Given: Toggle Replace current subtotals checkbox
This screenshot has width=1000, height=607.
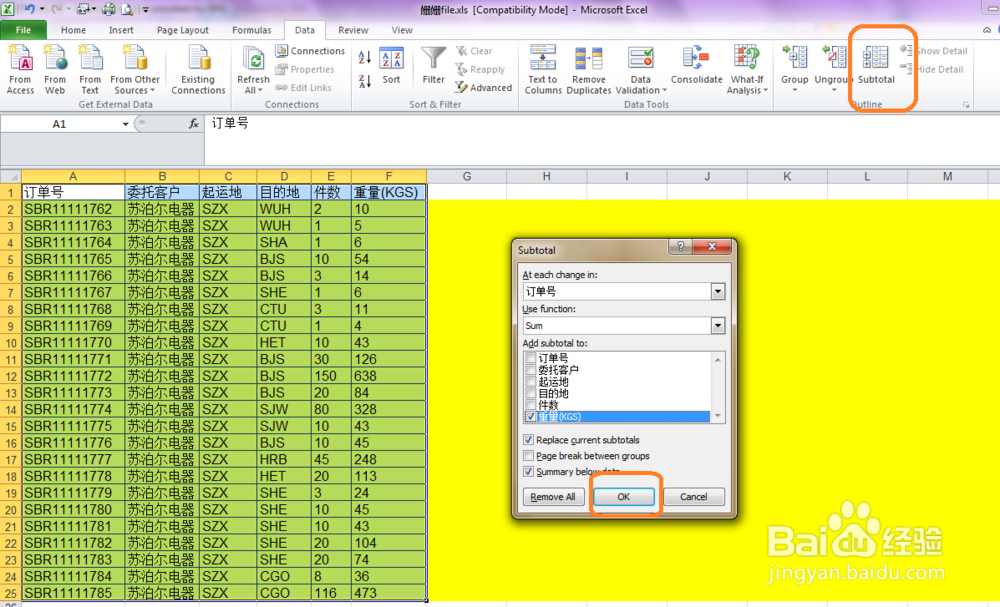Looking at the screenshot, I should coord(528,440).
